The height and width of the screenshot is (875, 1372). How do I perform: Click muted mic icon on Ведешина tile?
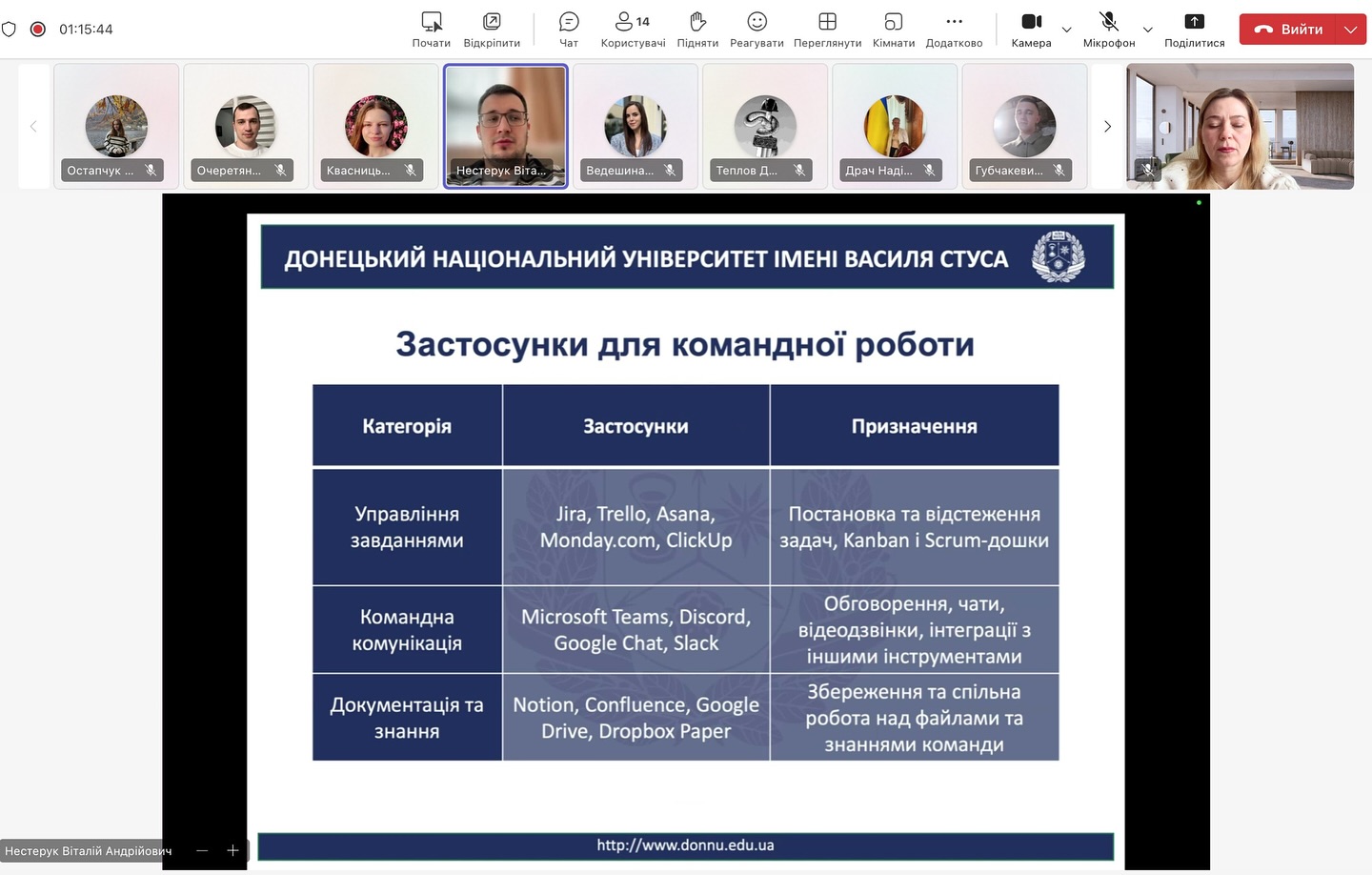click(x=670, y=170)
